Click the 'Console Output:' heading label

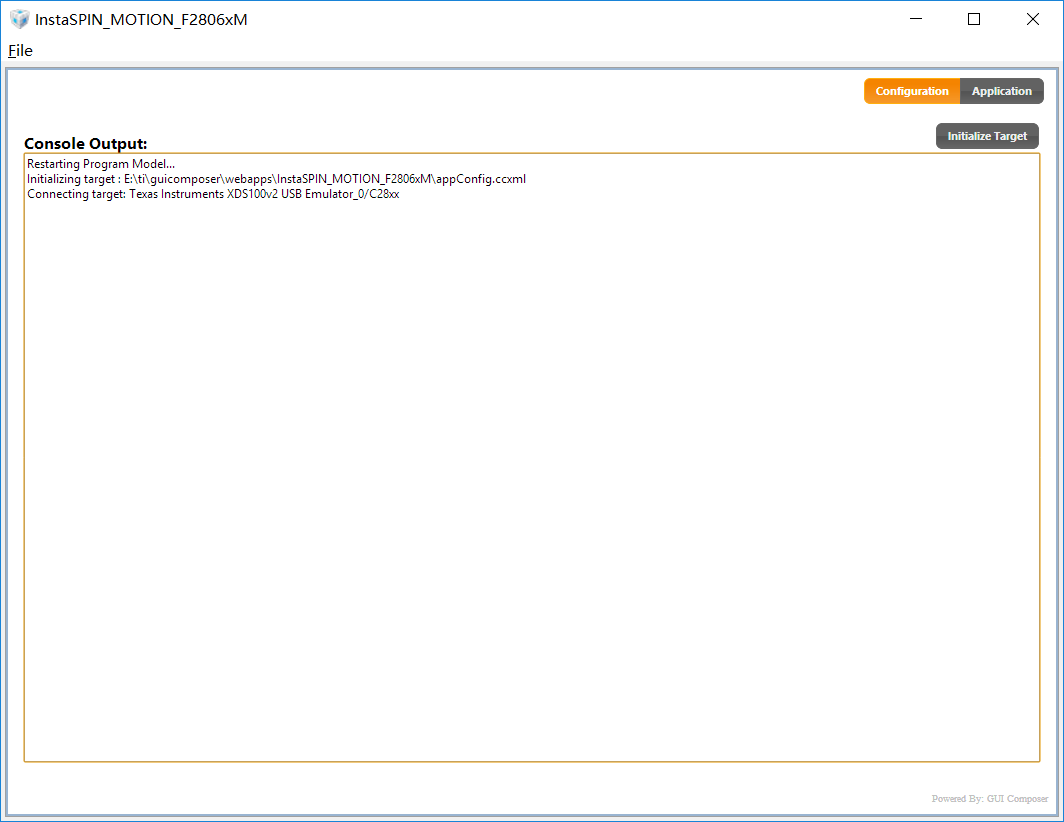click(x=86, y=144)
